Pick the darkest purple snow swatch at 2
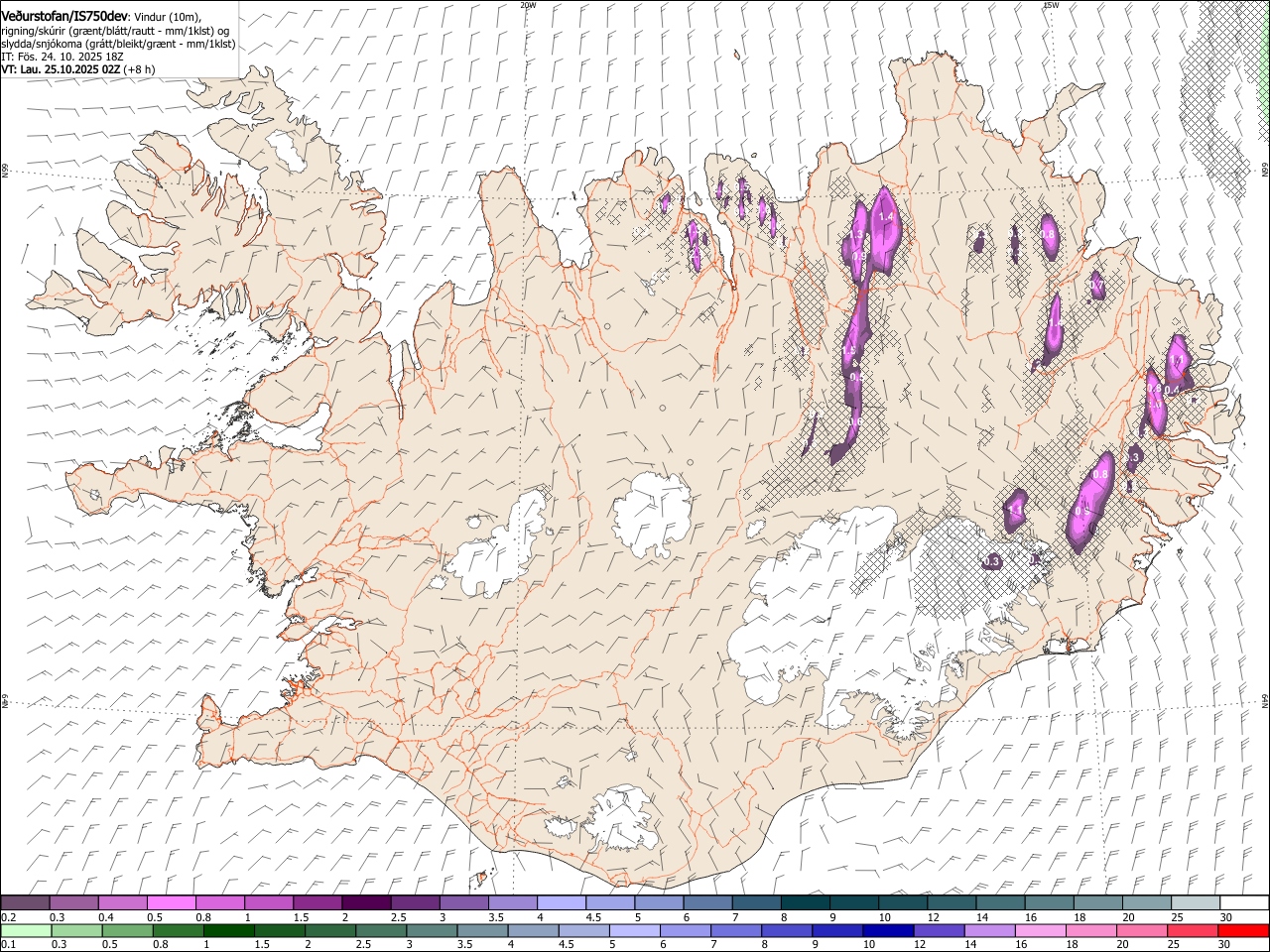Image resolution: width=1270 pixels, height=952 pixels. (x=365, y=902)
